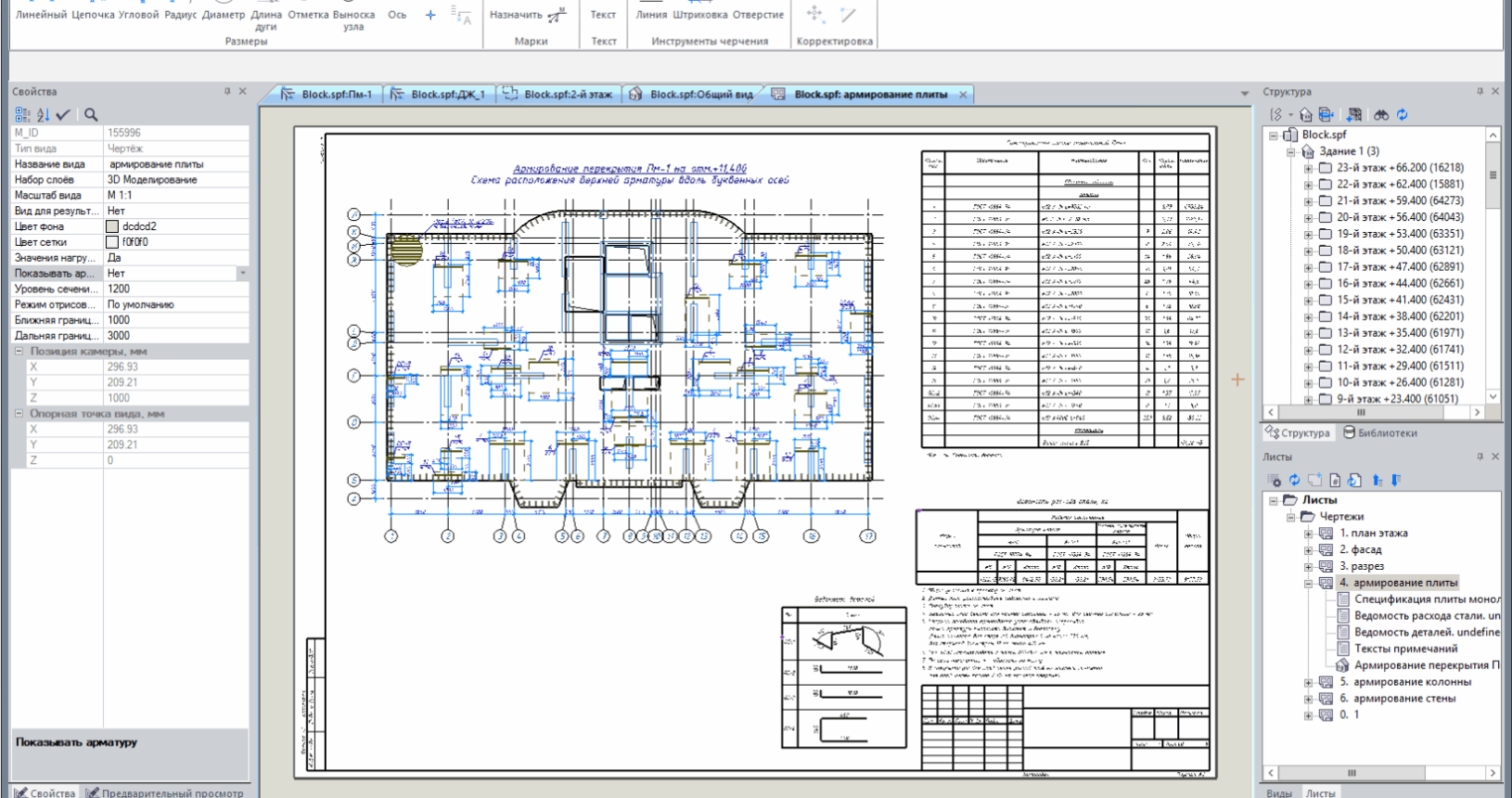This screenshot has width=1512, height=798.
Task: Click the magnifier search icon in Свойства panel
Action: click(x=91, y=115)
